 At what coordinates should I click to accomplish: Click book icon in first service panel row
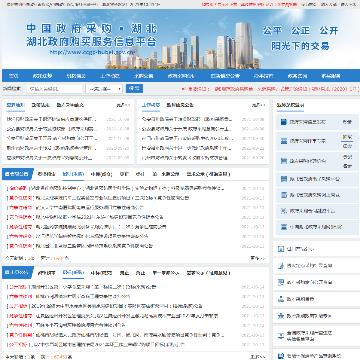pyautogui.click(x=284, y=122)
